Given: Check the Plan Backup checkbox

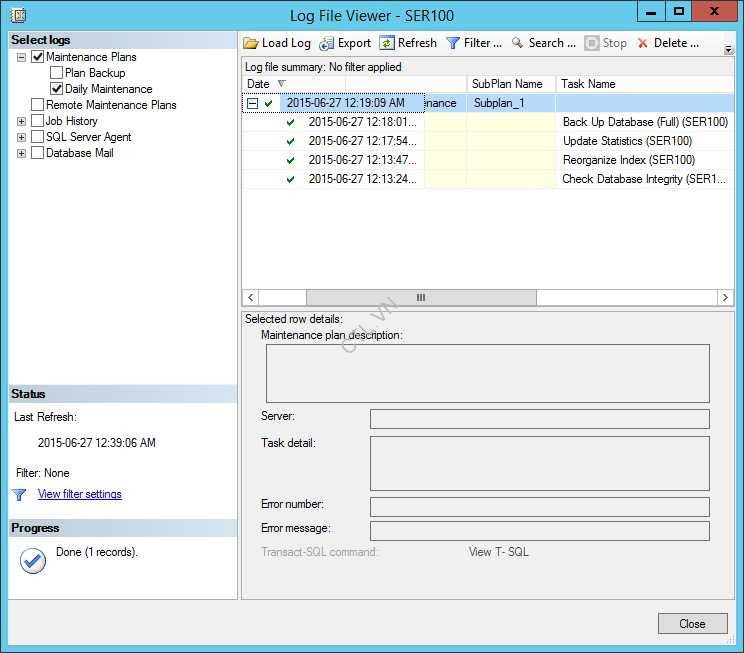Looking at the screenshot, I should [57, 73].
